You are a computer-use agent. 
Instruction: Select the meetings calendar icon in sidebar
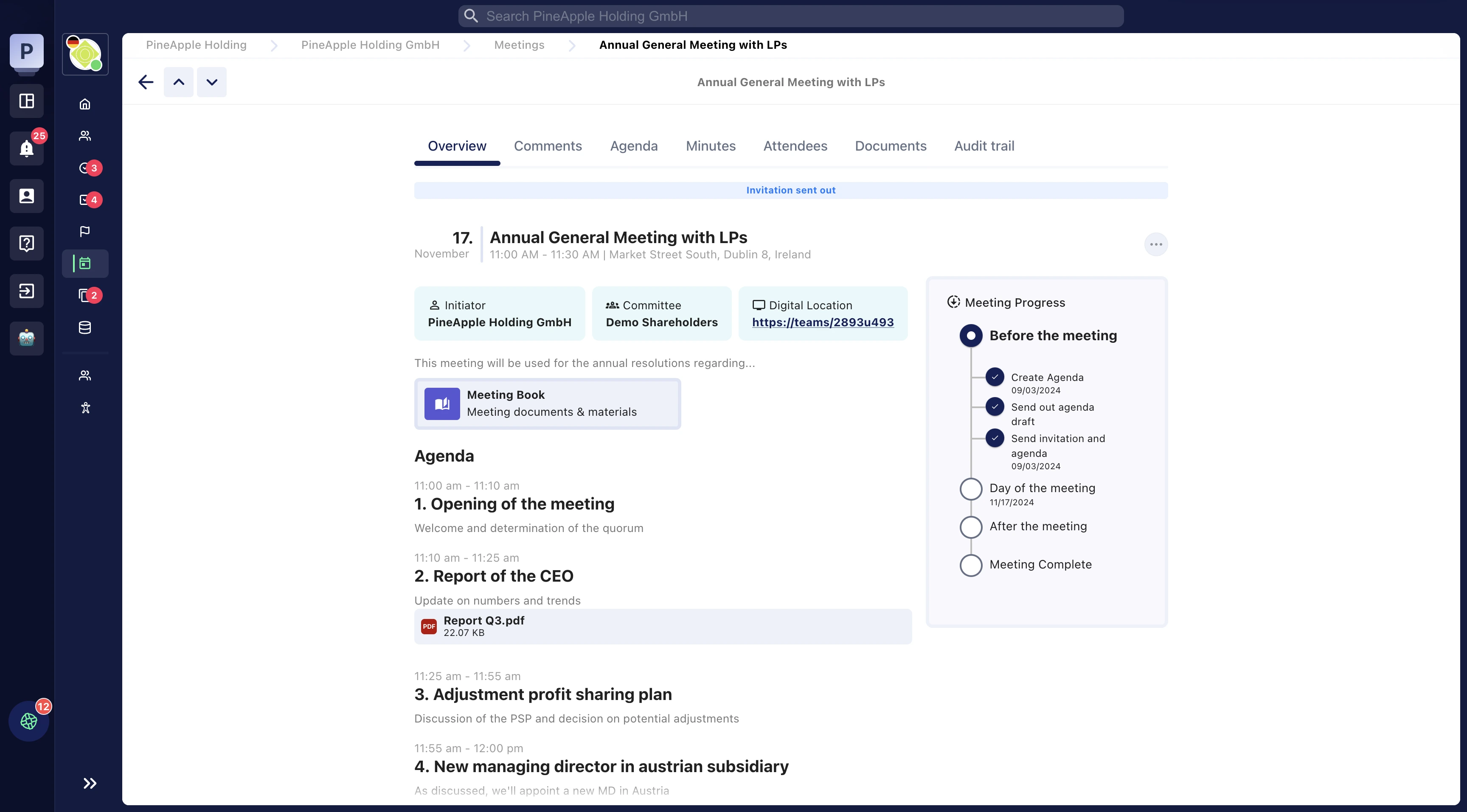85,263
